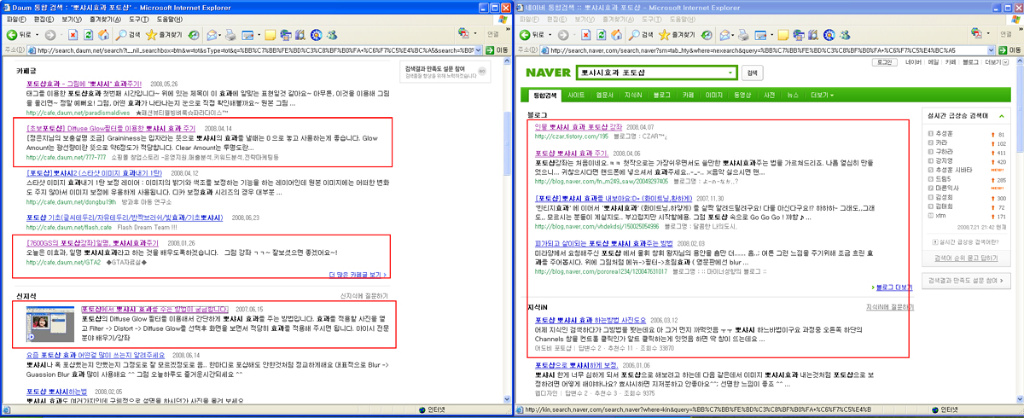
Task: Click the '검색어 순위 묻고 답하기' link on Naver
Action: click(x=967, y=259)
